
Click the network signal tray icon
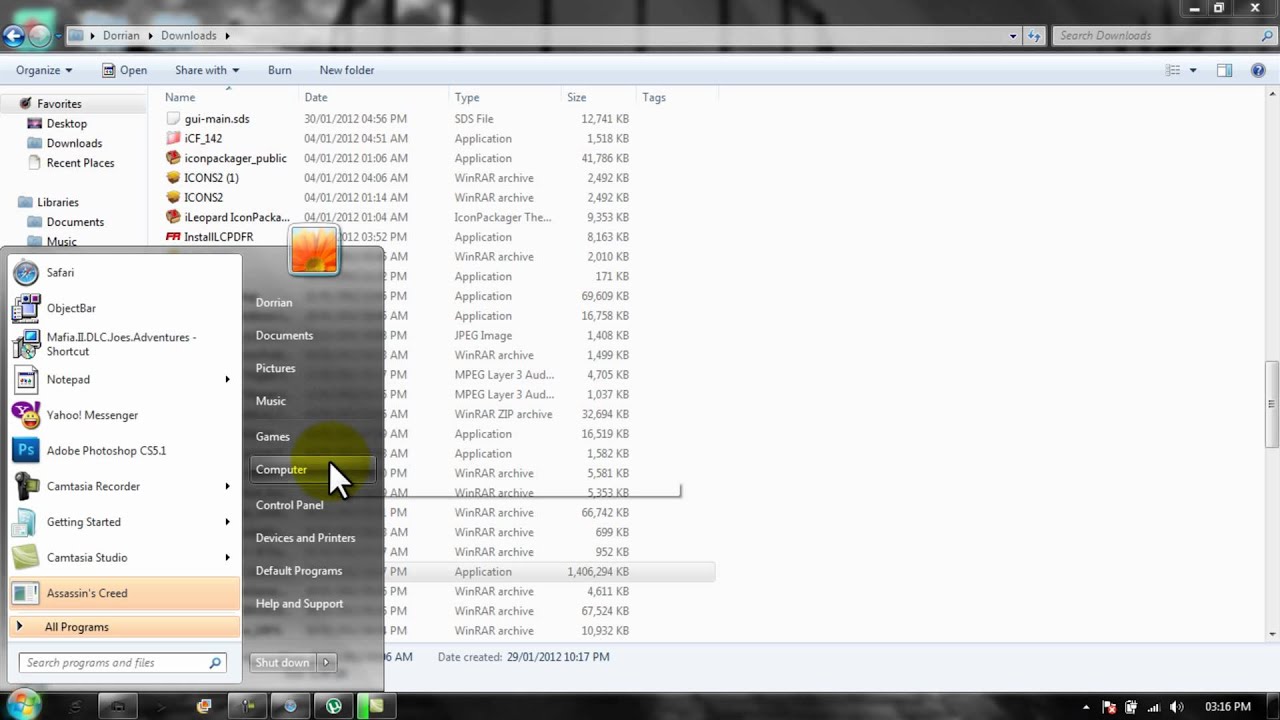click(x=1155, y=707)
